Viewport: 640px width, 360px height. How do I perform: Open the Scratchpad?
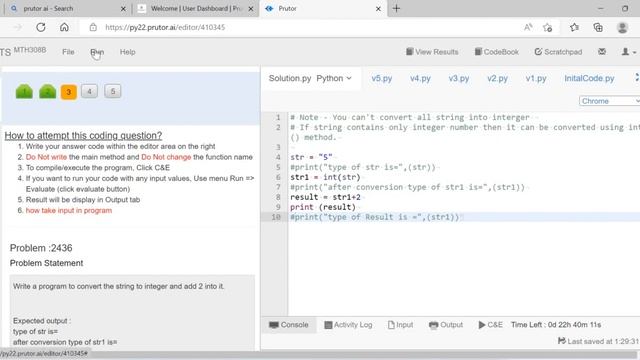click(558, 52)
